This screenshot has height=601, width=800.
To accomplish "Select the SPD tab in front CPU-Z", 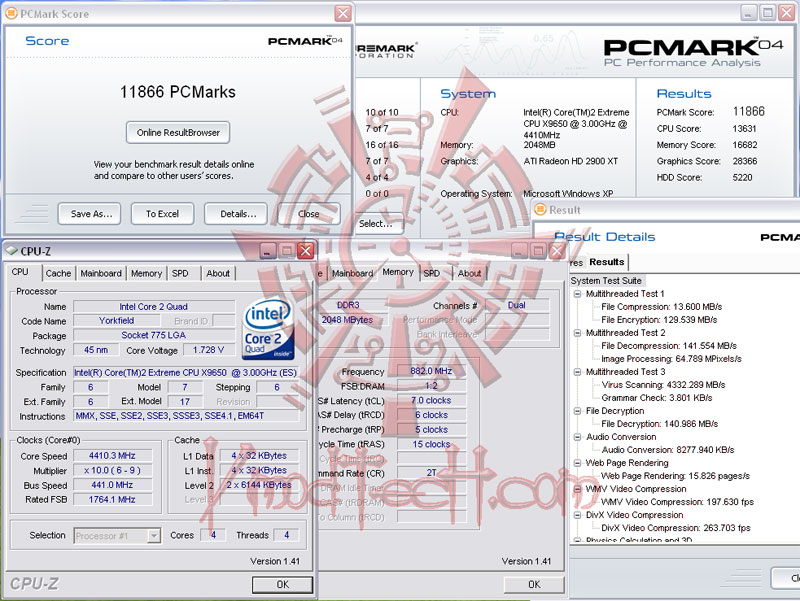I will tap(180, 273).
